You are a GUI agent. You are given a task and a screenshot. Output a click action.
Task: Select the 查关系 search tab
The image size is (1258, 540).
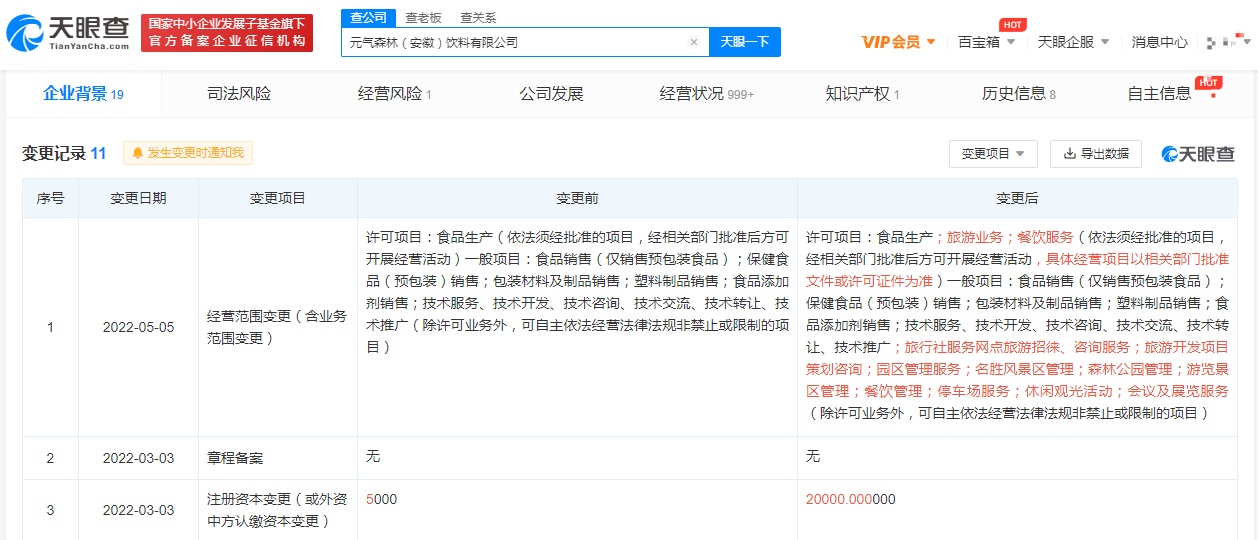(x=477, y=18)
